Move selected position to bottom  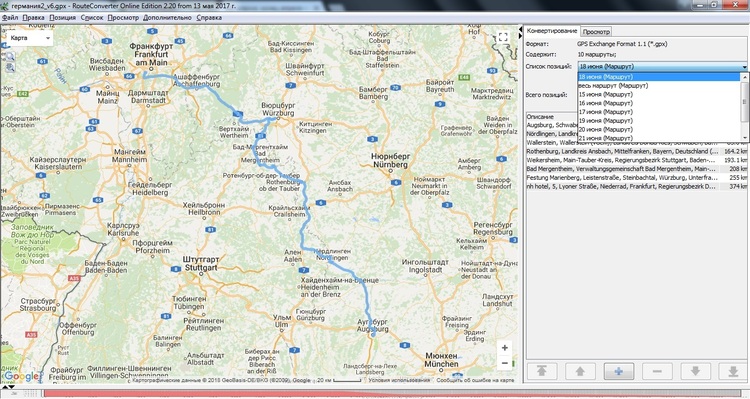click(734, 371)
